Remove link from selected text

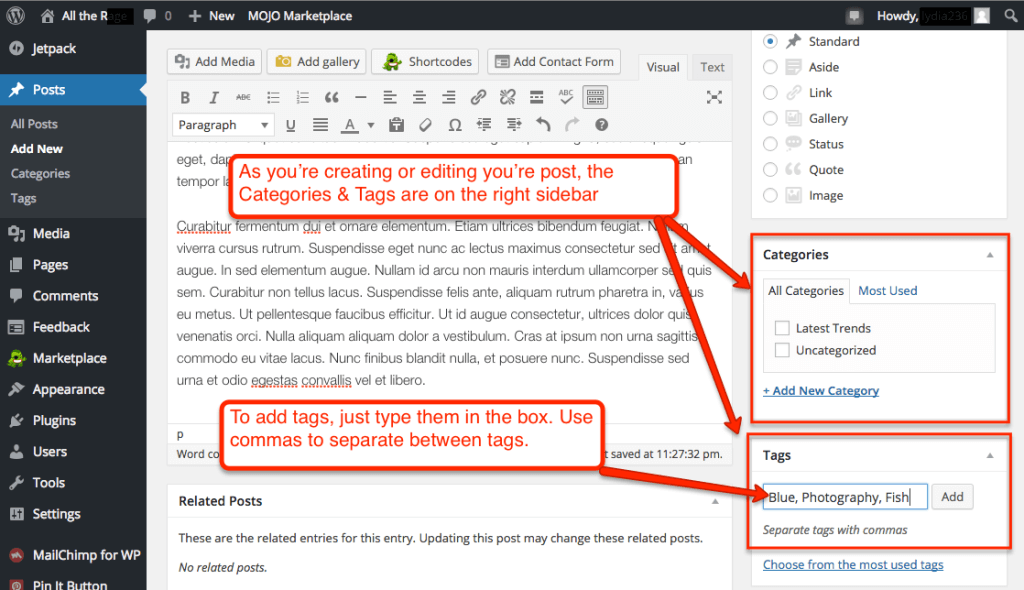(x=507, y=97)
